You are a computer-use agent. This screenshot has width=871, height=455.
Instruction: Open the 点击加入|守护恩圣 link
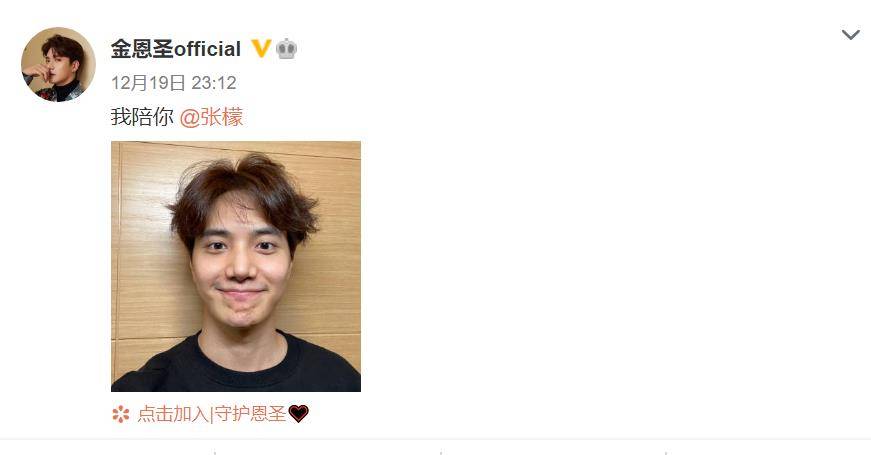click(212, 414)
